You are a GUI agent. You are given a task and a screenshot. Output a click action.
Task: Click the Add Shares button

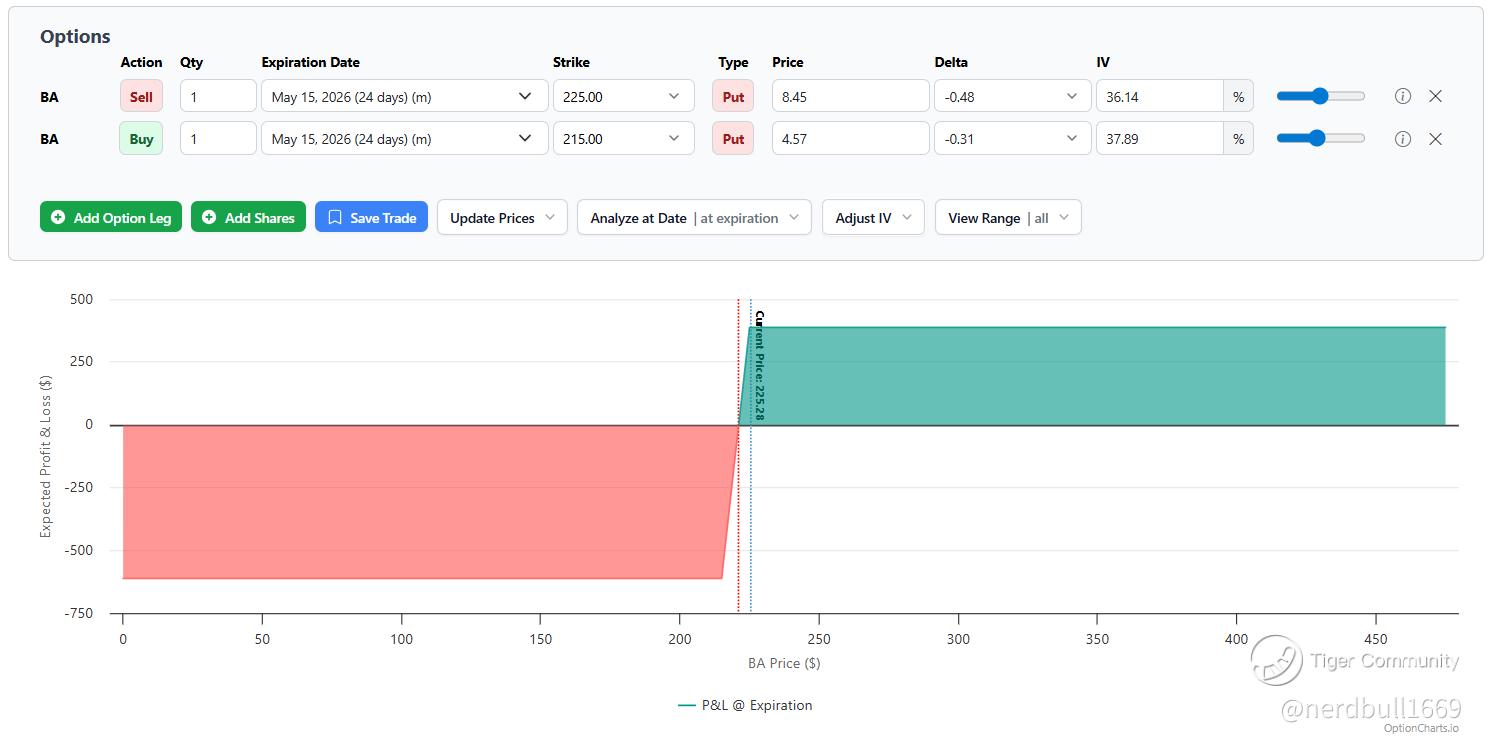pyautogui.click(x=248, y=218)
